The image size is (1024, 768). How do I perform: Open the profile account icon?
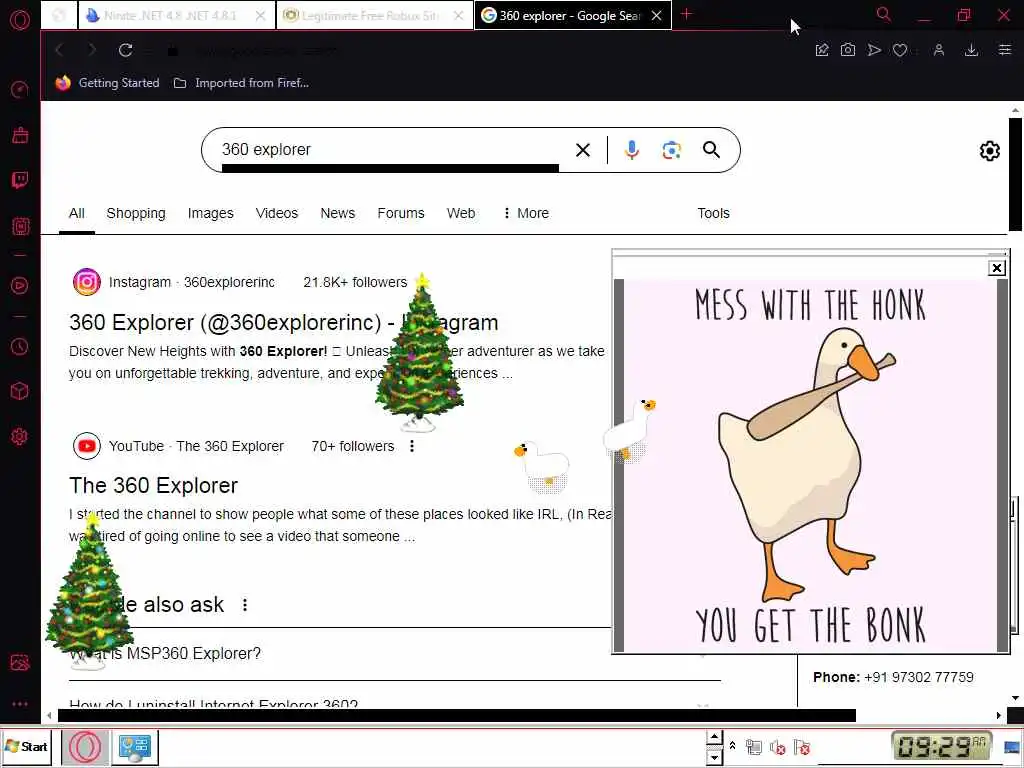pyautogui.click(x=939, y=50)
